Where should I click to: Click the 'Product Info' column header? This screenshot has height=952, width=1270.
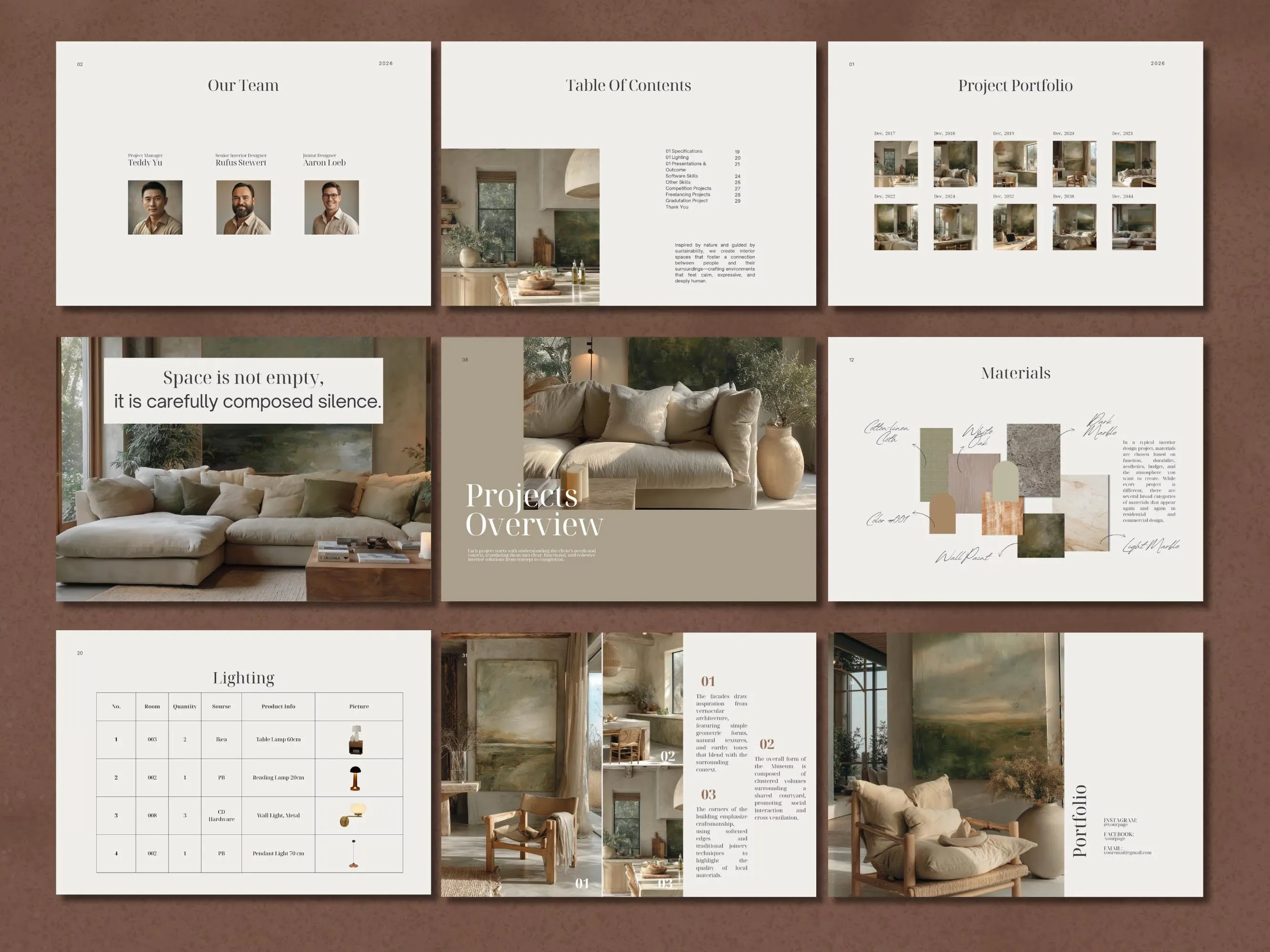click(x=278, y=706)
